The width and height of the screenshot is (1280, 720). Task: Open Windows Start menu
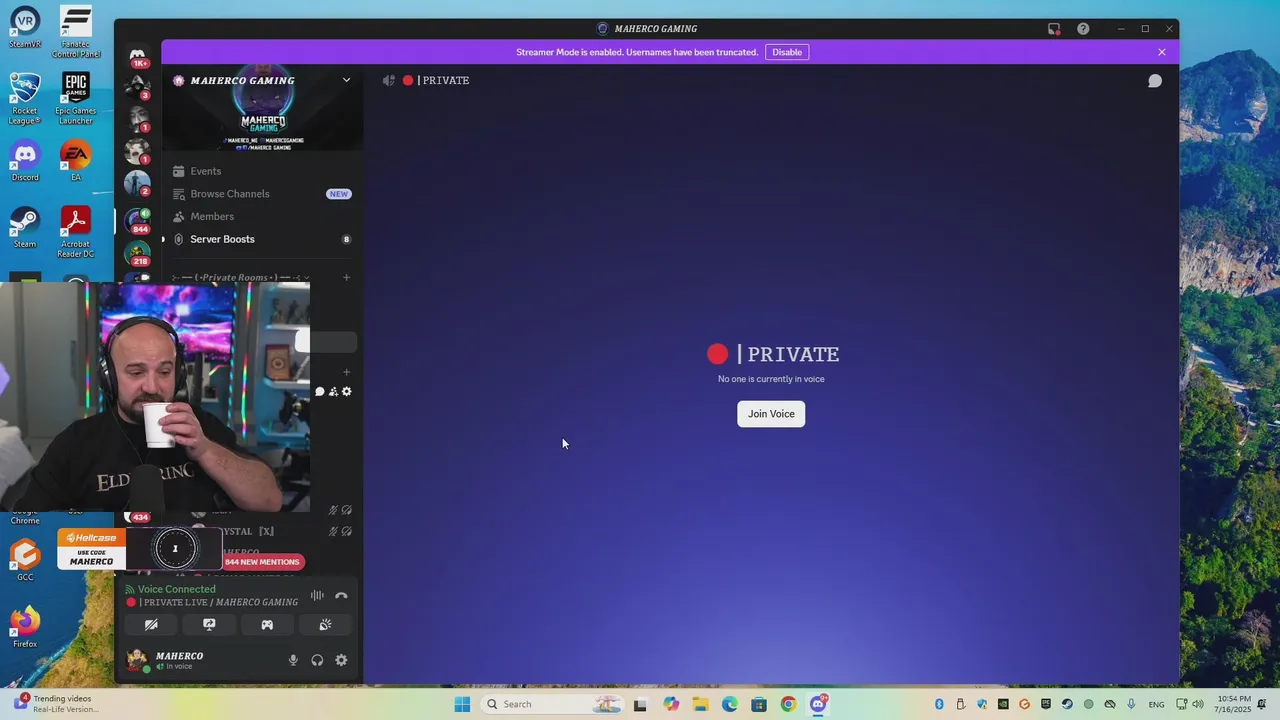(x=462, y=704)
